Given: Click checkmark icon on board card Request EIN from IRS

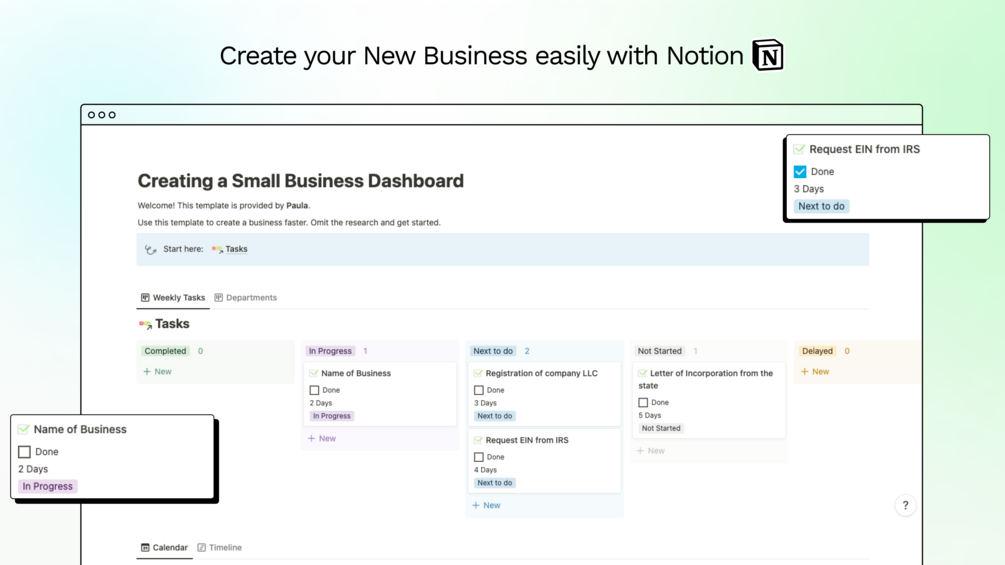Looking at the screenshot, I should click(478, 440).
